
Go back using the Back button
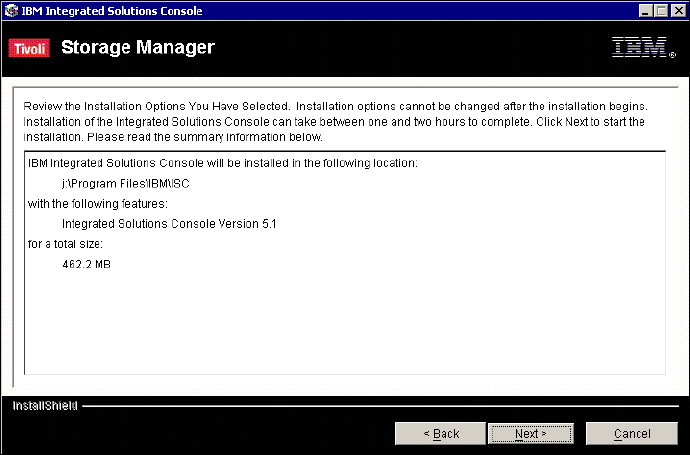click(x=440, y=434)
